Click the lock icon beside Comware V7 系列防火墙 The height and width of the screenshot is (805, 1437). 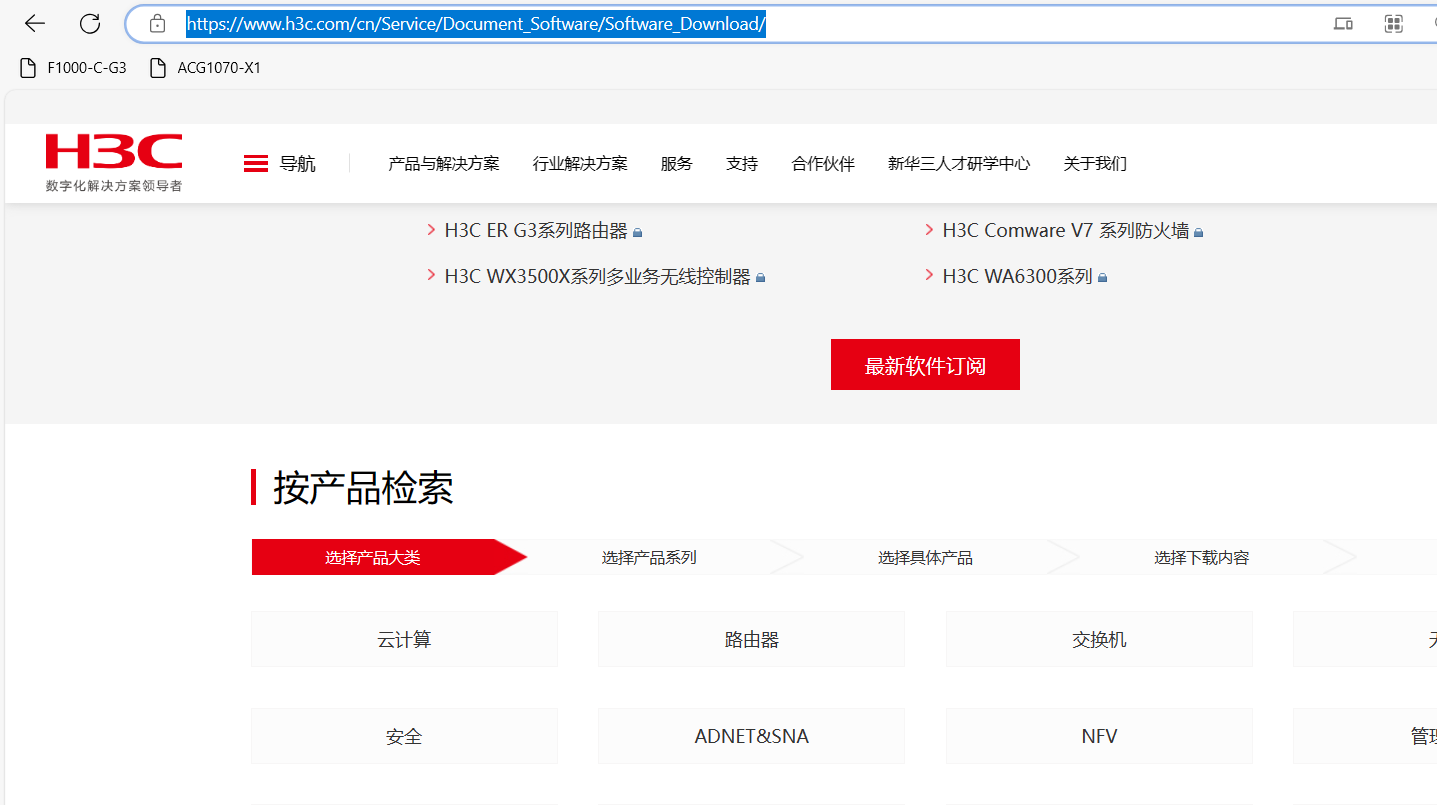point(1199,233)
